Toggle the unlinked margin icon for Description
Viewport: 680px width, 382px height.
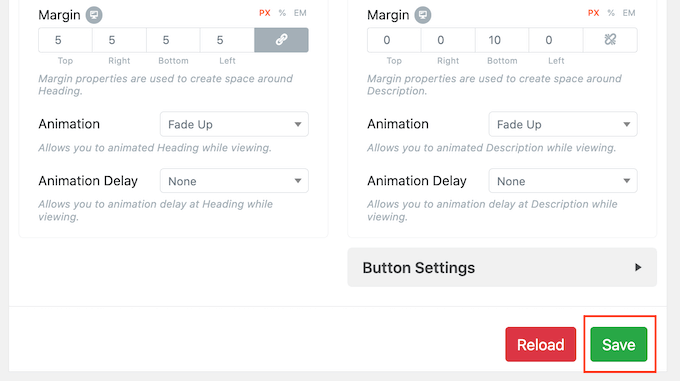click(x=610, y=40)
